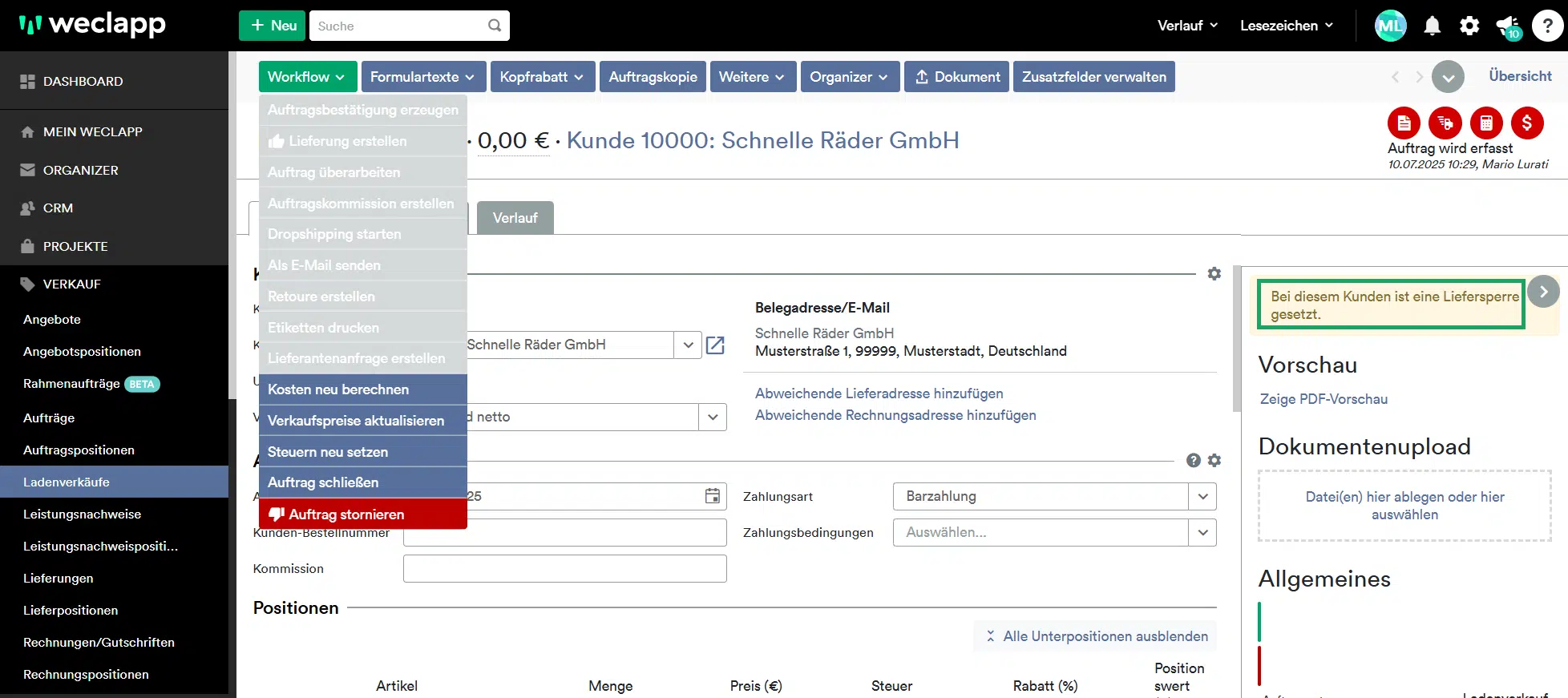Open the Lesezeichen dropdown
The width and height of the screenshot is (1568, 698).
[x=1287, y=26]
